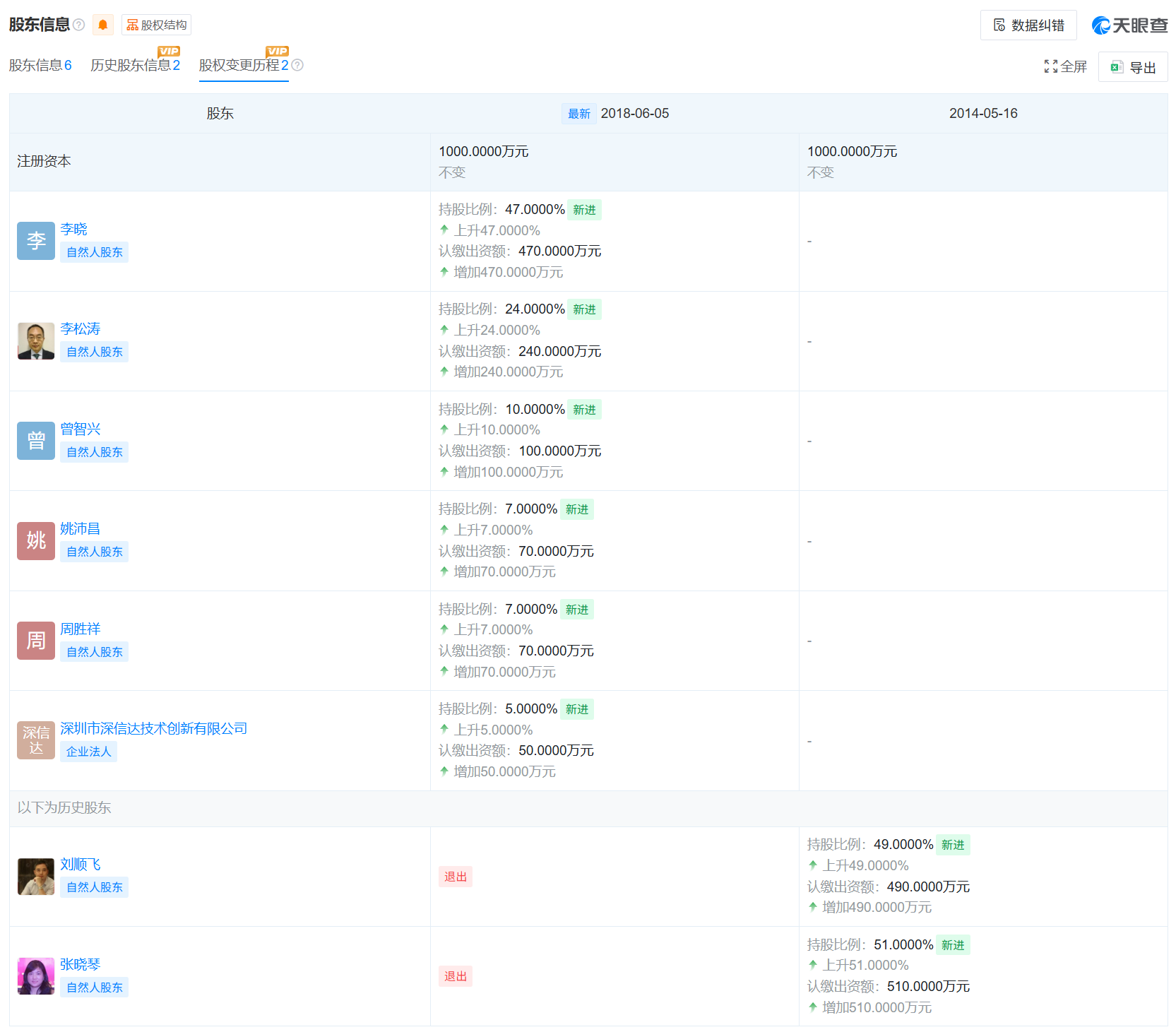This screenshot has width=1176, height=1032.
Task: Click the 自然人股东 tag under 张晓琴
Action: [94, 987]
